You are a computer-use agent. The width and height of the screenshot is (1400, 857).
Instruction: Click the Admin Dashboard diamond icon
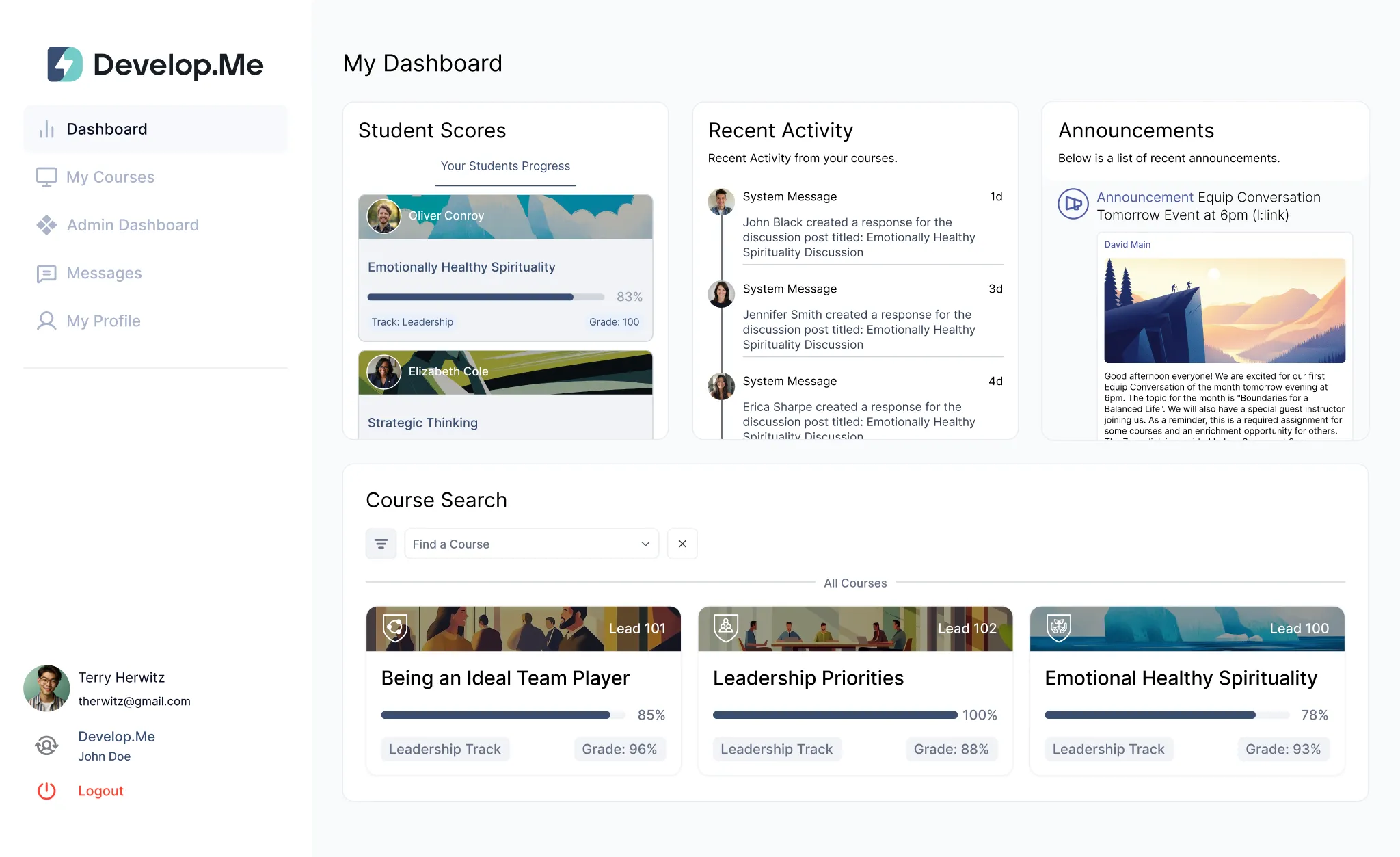[46, 225]
